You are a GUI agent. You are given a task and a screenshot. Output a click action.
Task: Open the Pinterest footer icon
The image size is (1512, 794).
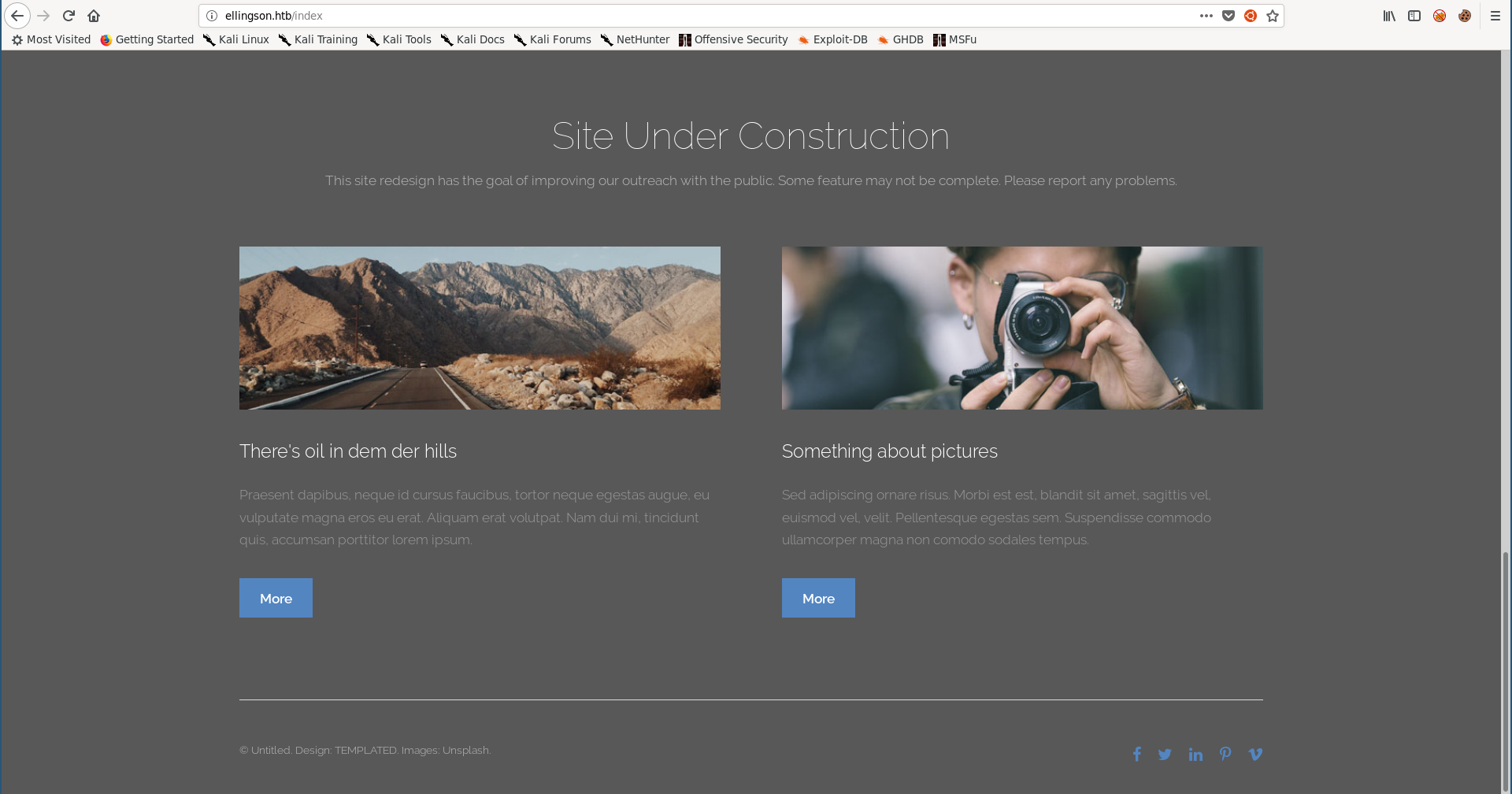coord(1225,754)
